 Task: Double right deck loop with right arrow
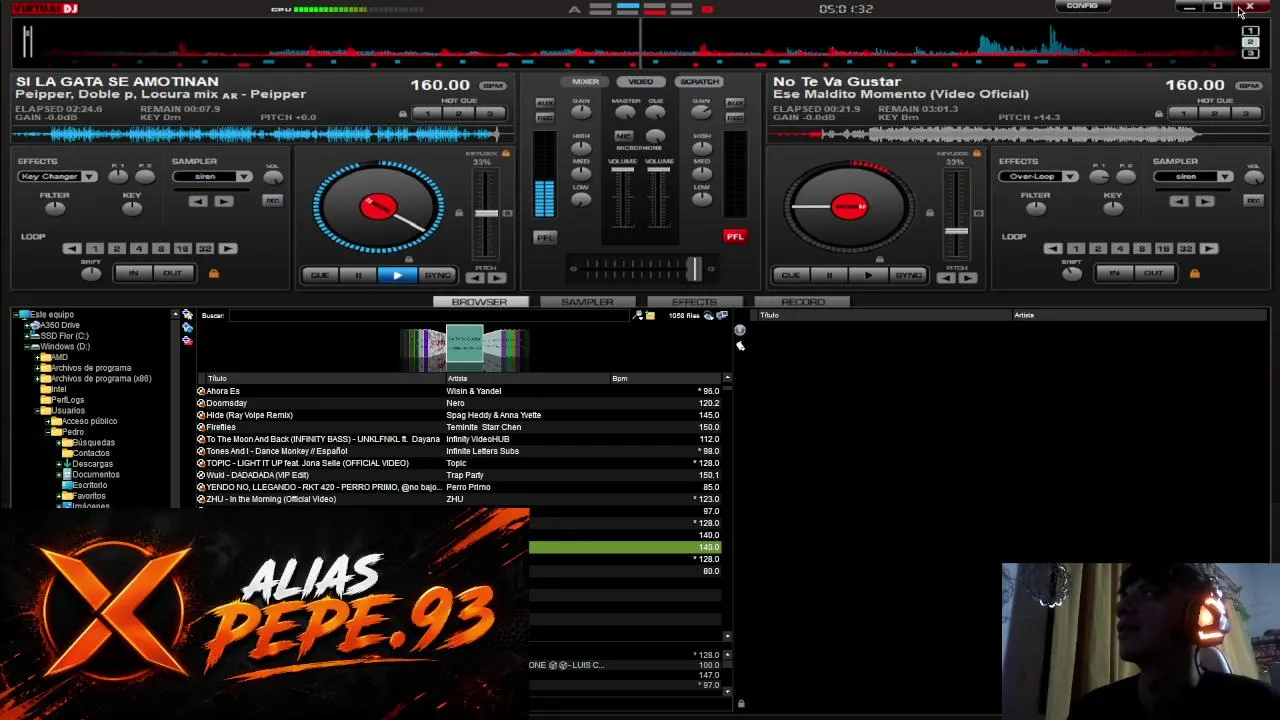tap(1209, 248)
